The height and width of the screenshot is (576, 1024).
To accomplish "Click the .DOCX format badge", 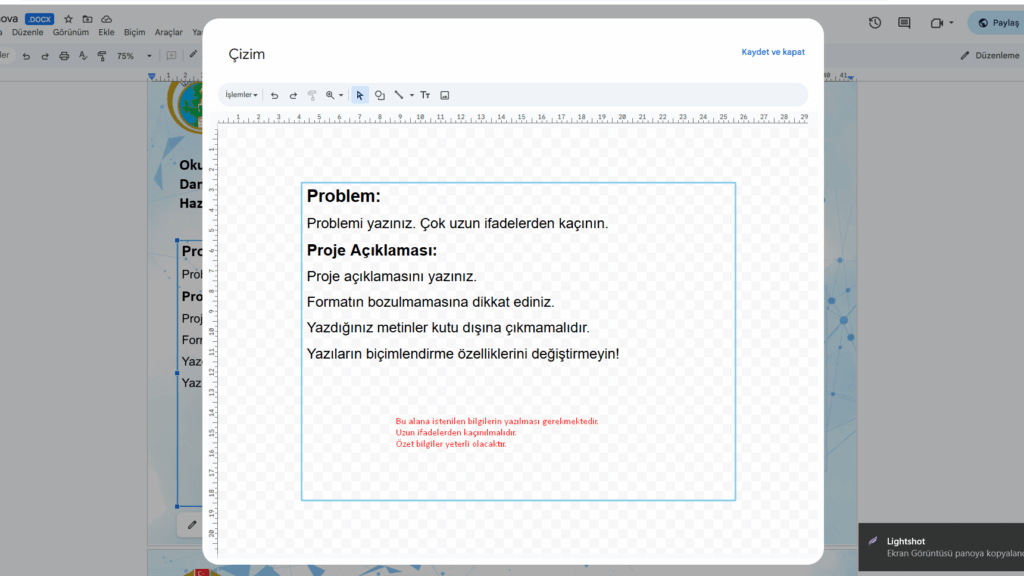I will [x=39, y=19].
